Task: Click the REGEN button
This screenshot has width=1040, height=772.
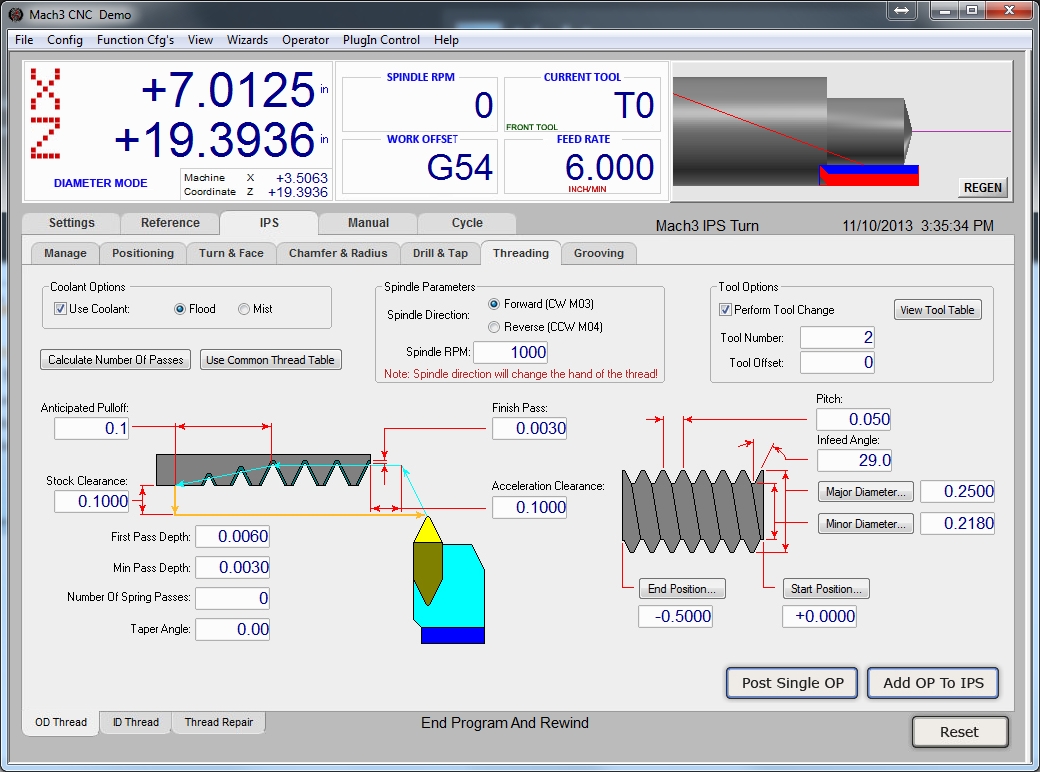Action: [982, 188]
